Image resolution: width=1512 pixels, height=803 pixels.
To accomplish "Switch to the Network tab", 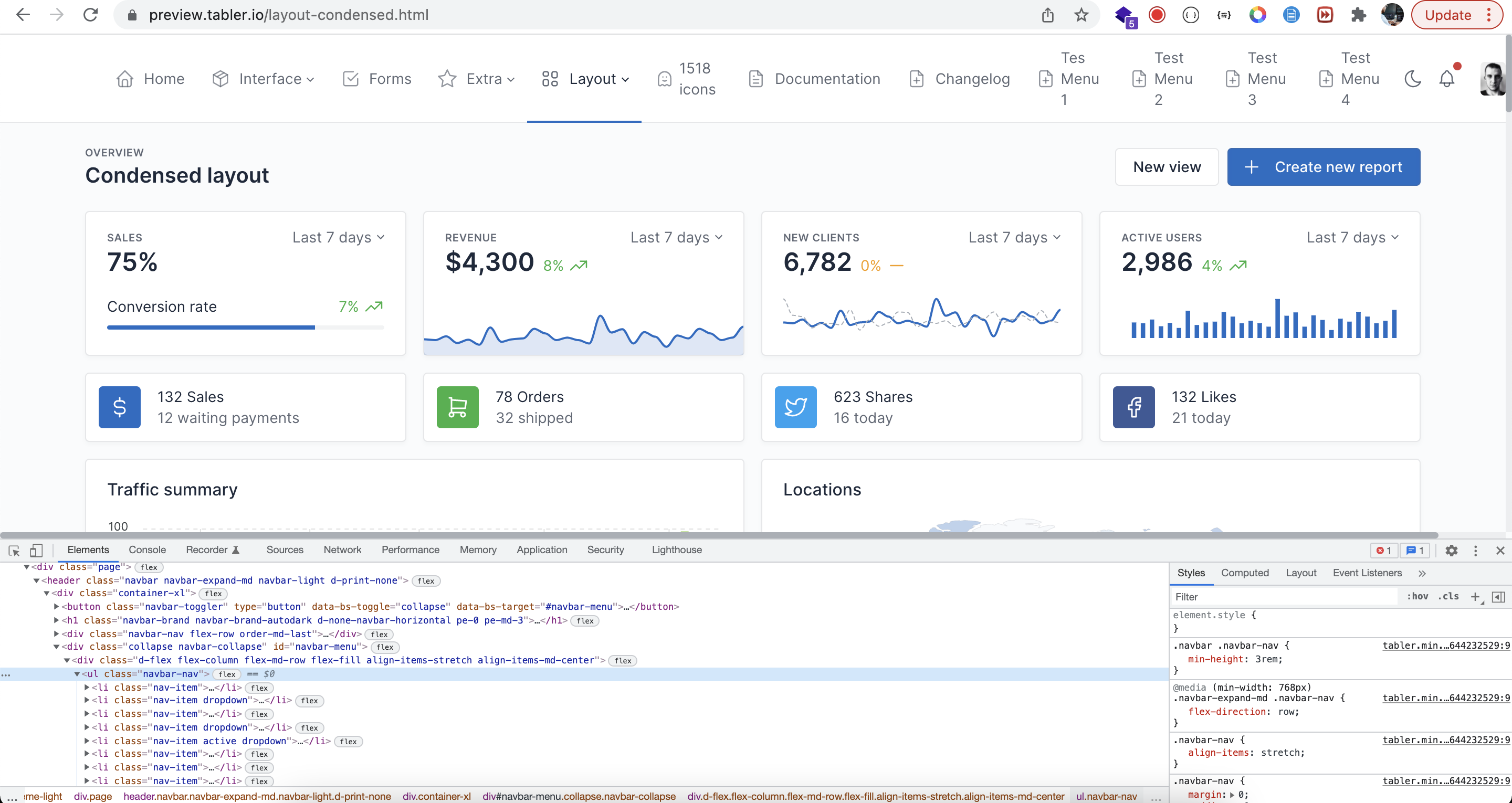I will click(342, 550).
